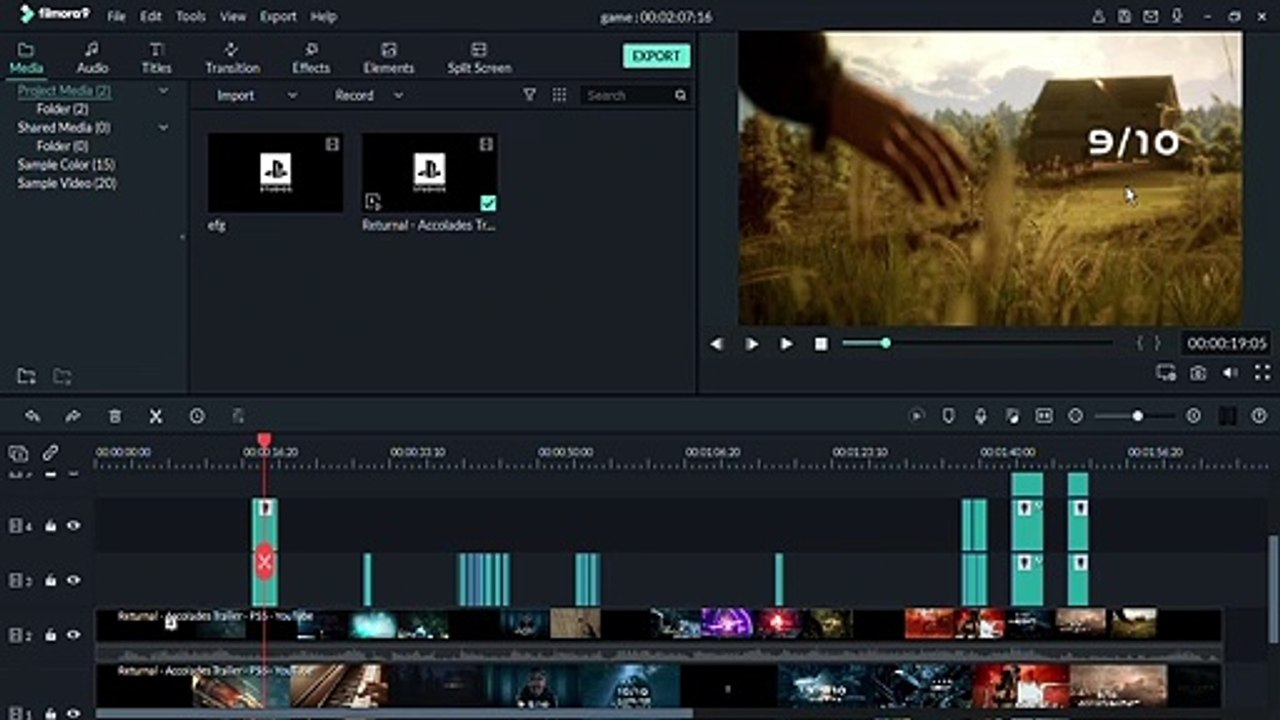The image size is (1280, 720).
Task: Lock track 4 with its padlock
Action: [50, 526]
